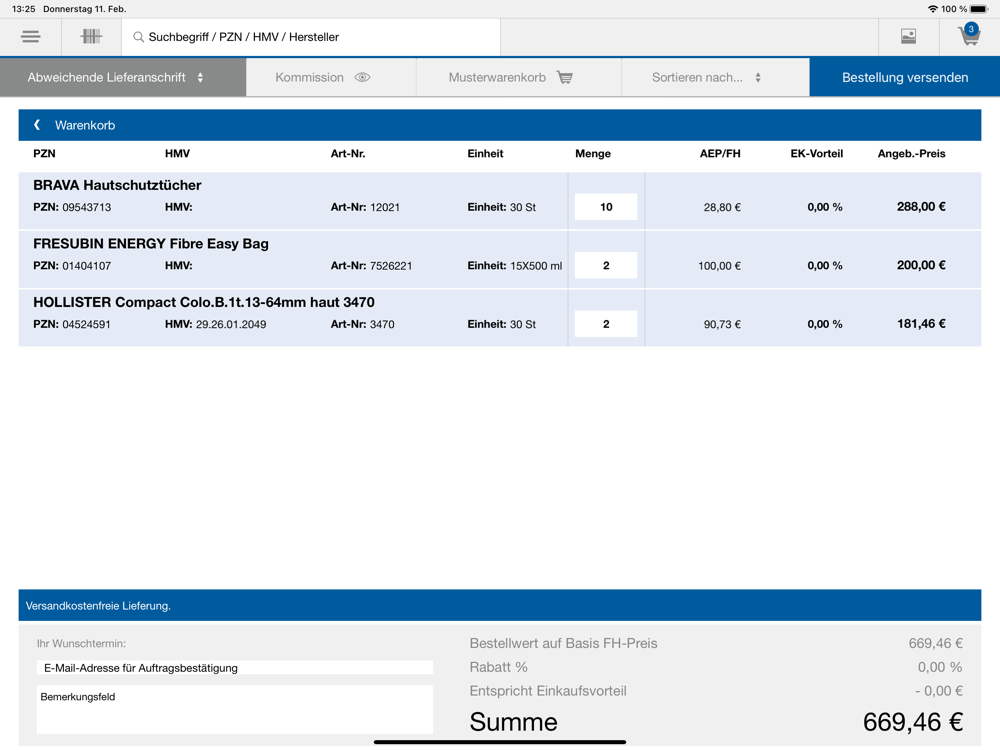Click the search magnifier icon
Image resolution: width=1000 pixels, height=750 pixels.
138,37
